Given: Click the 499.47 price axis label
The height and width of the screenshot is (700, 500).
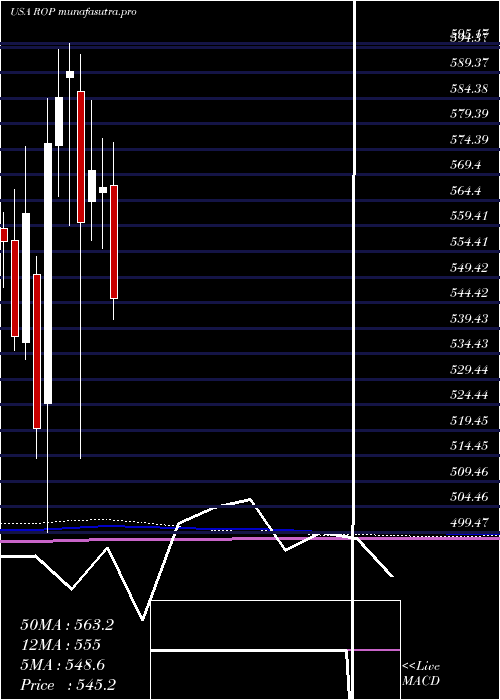Looking at the screenshot, I should tap(469, 523).
